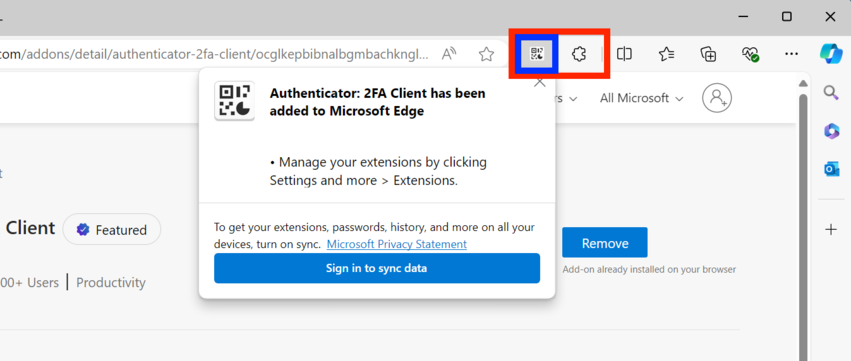
Task: Launch Copilot from the toolbar
Action: pos(831,54)
